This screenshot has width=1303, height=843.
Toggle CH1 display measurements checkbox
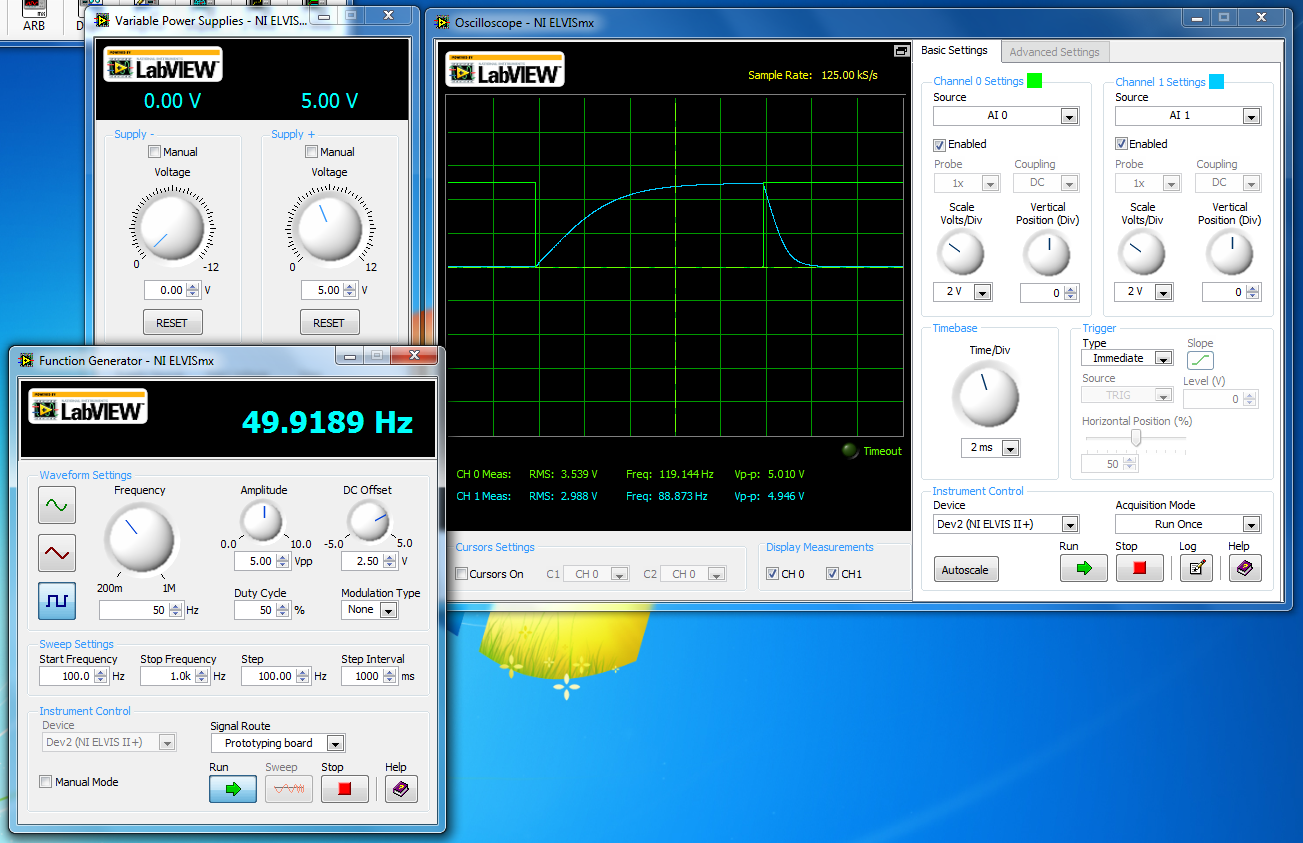tap(832, 574)
